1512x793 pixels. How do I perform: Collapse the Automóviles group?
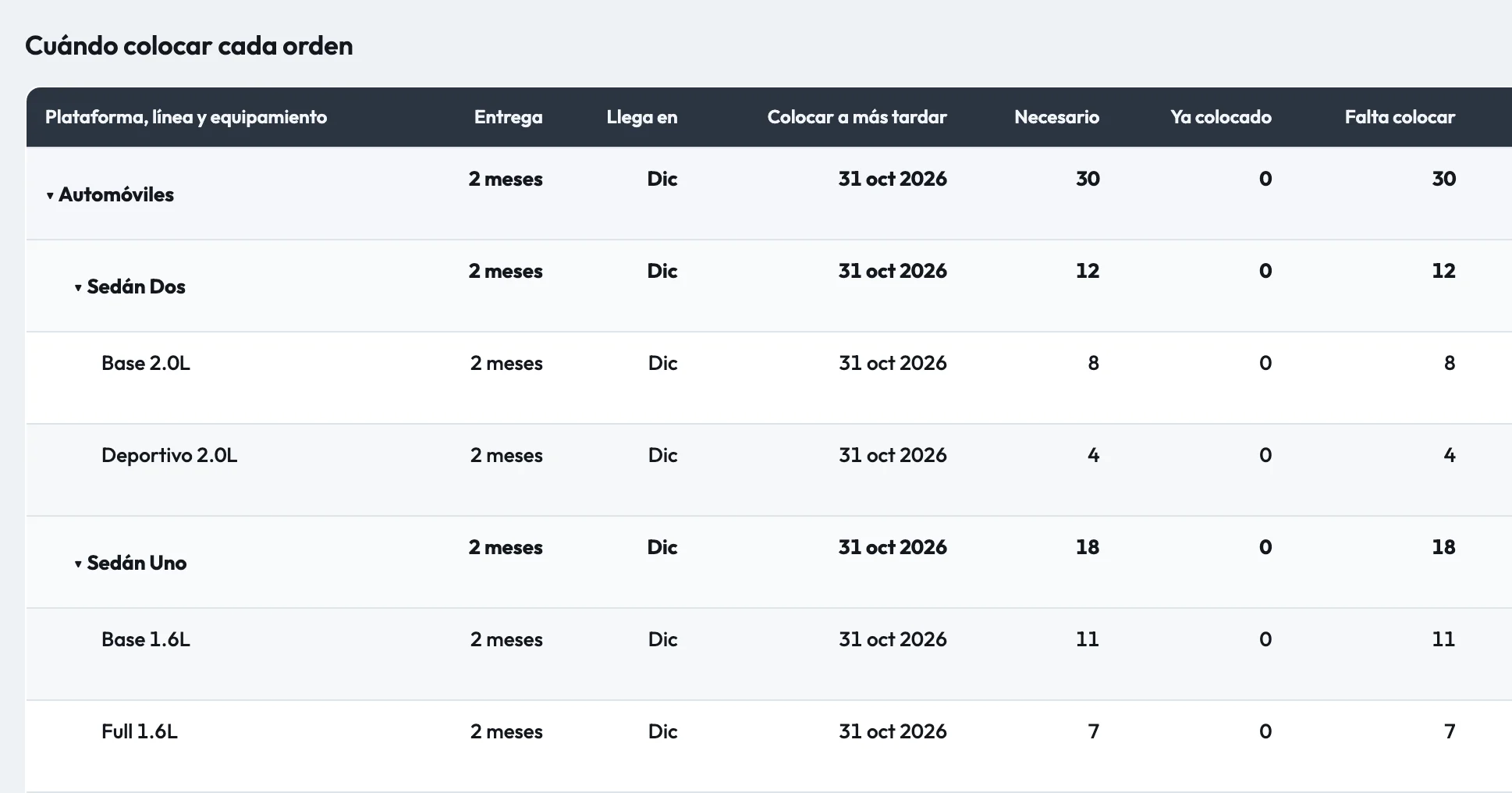click(50, 195)
